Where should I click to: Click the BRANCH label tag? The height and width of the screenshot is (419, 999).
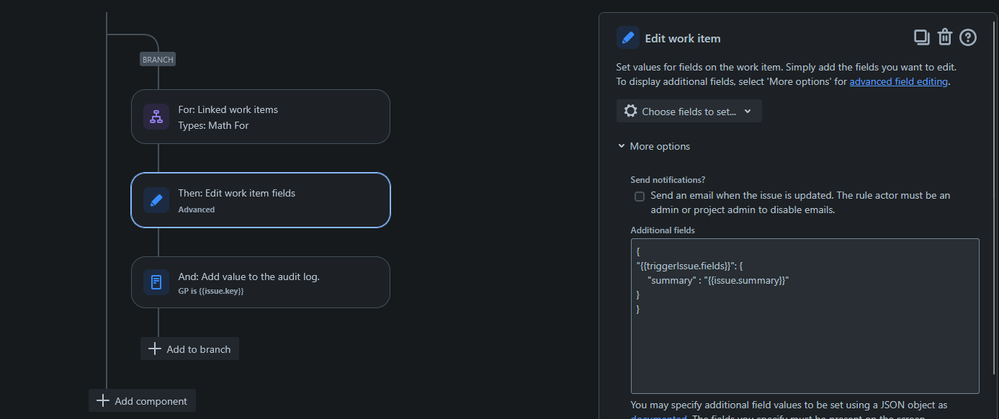pyautogui.click(x=157, y=59)
